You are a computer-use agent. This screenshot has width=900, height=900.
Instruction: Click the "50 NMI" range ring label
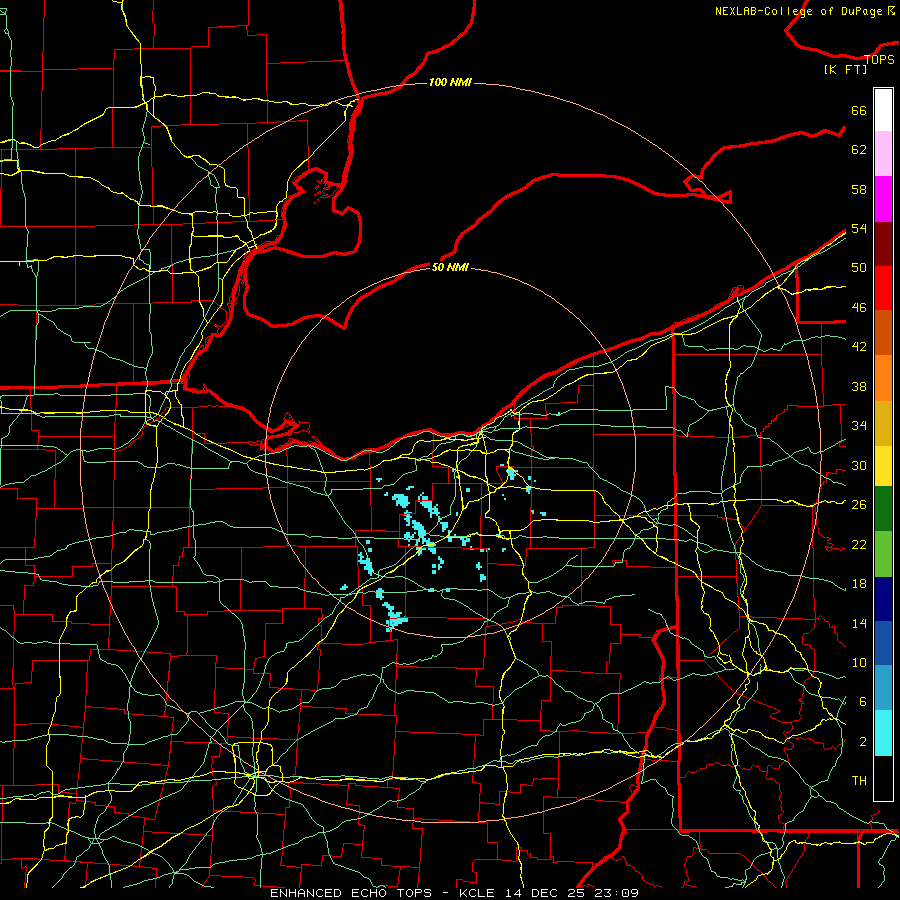450,267
